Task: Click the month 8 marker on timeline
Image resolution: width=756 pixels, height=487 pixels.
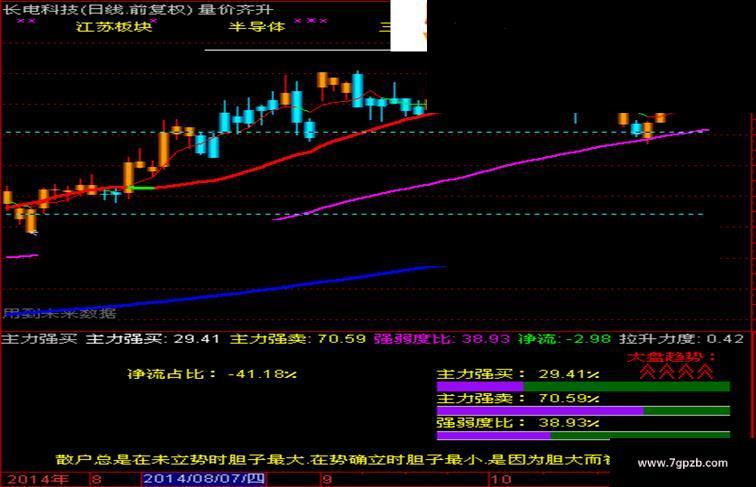Action: point(96,480)
